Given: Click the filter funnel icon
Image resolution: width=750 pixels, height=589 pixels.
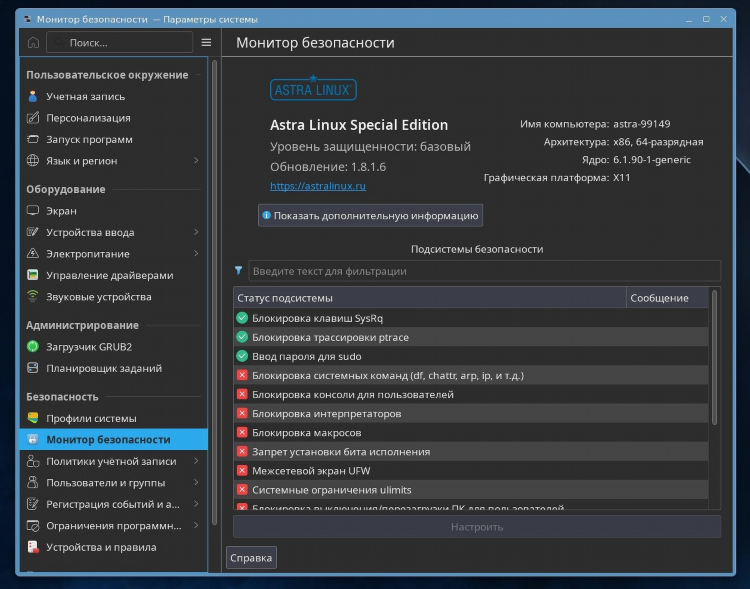Looking at the screenshot, I should pos(239,271).
